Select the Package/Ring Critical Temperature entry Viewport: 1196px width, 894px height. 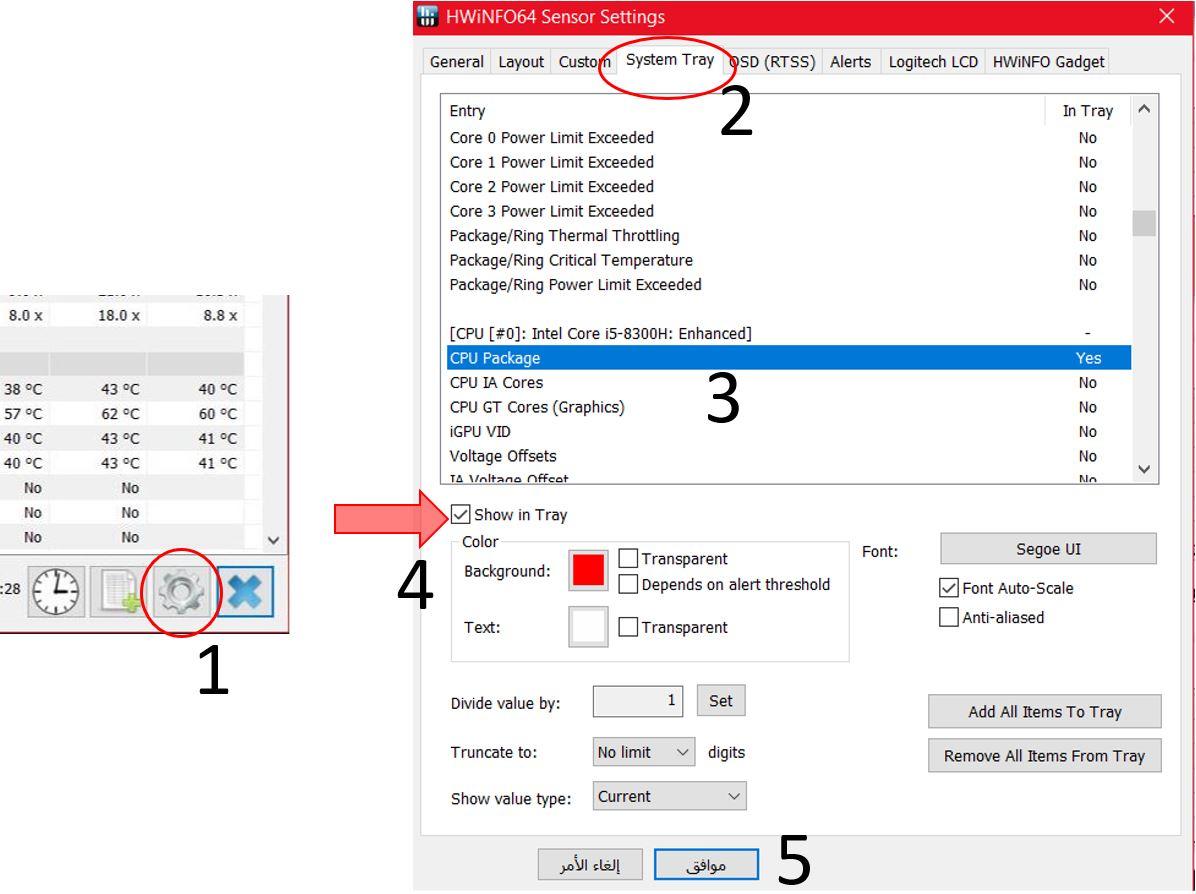click(789, 260)
